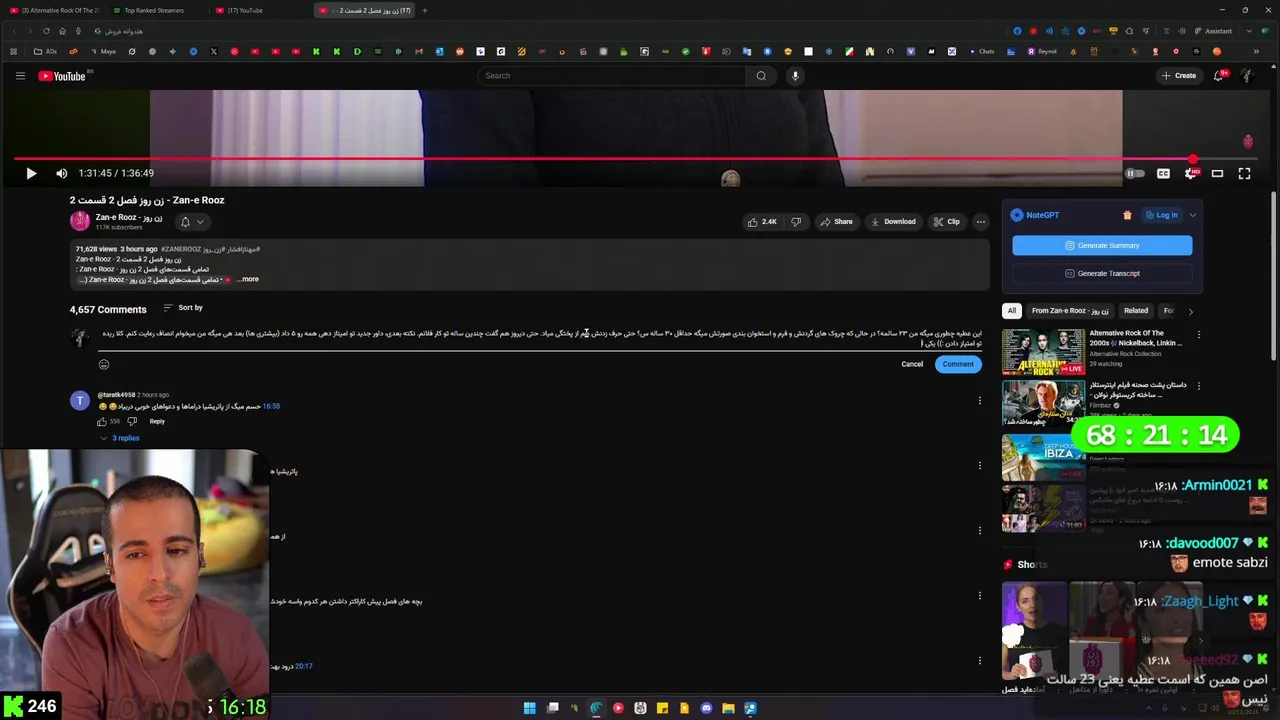Dislike the video
This screenshot has width=1280, height=720.
pyautogui.click(x=796, y=222)
